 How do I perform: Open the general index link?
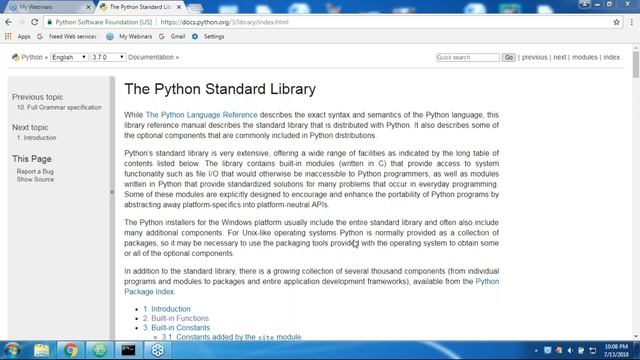click(x=611, y=57)
